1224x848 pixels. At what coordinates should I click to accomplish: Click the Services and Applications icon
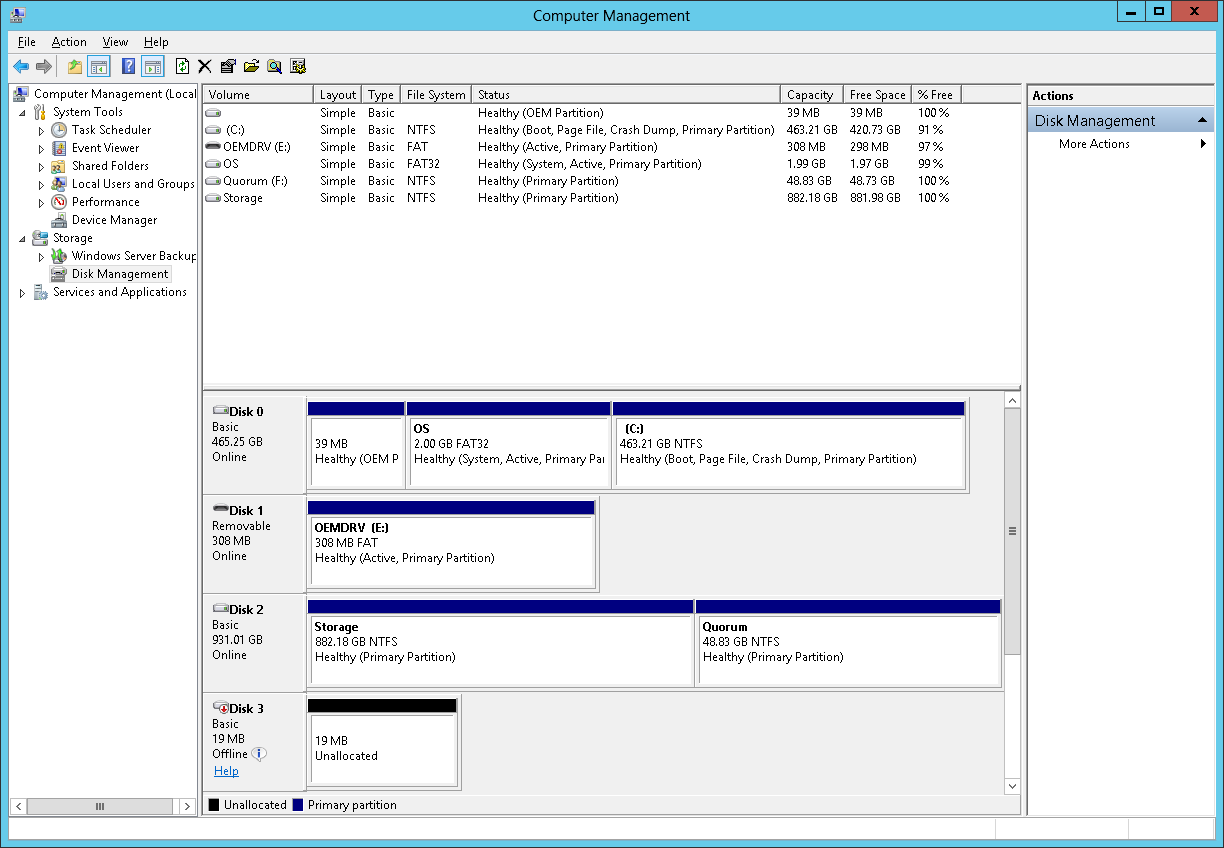tap(40, 292)
